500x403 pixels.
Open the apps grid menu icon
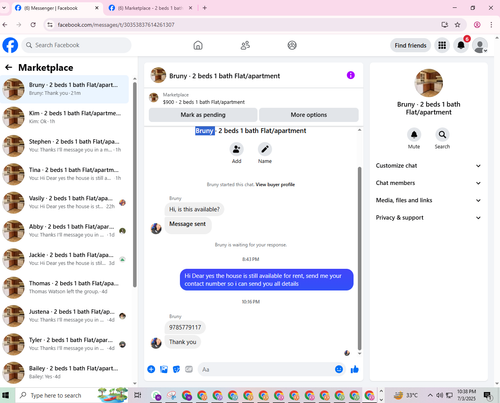pyautogui.click(x=442, y=45)
